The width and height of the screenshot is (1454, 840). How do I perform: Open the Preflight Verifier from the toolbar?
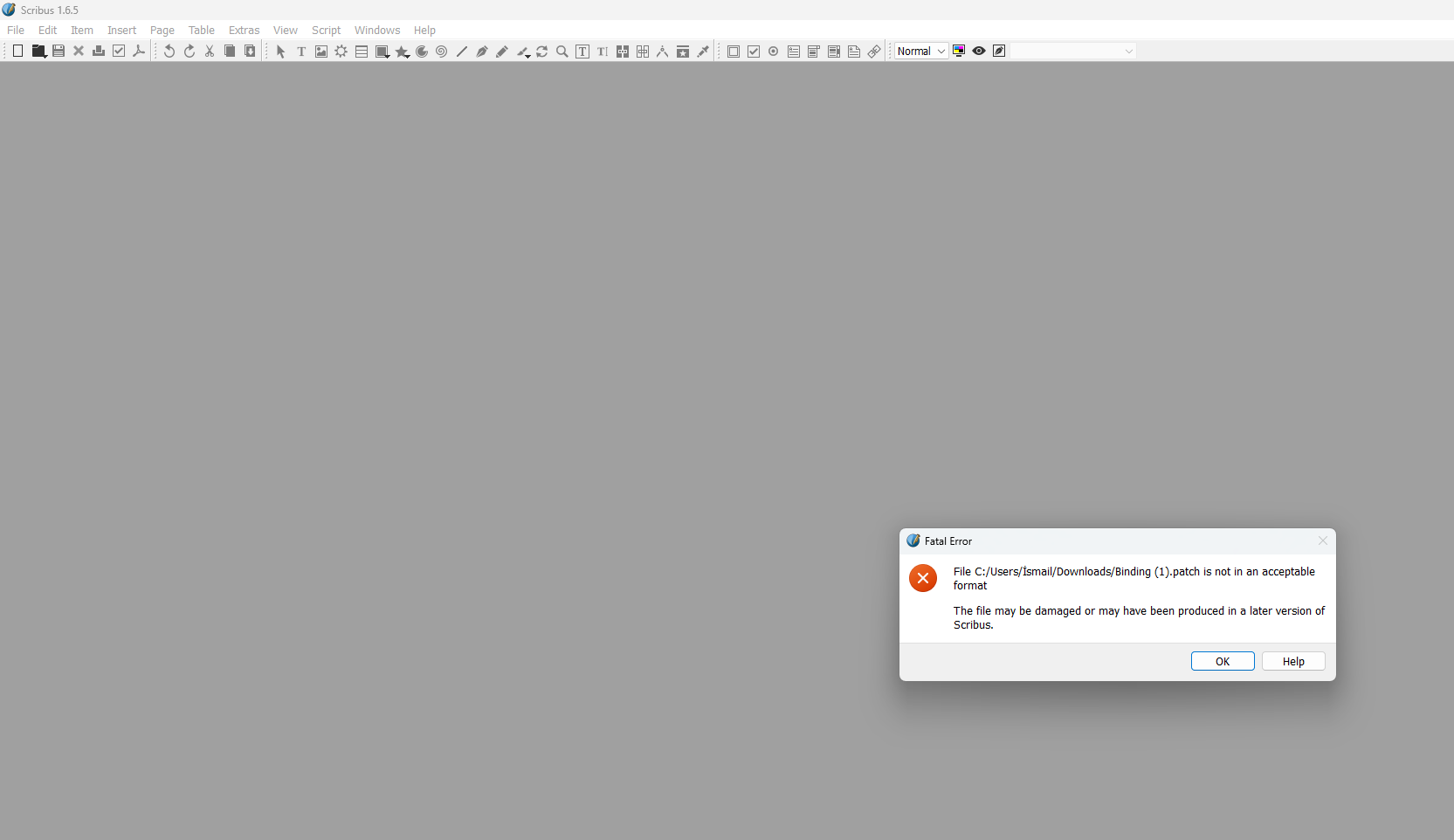pos(119,52)
